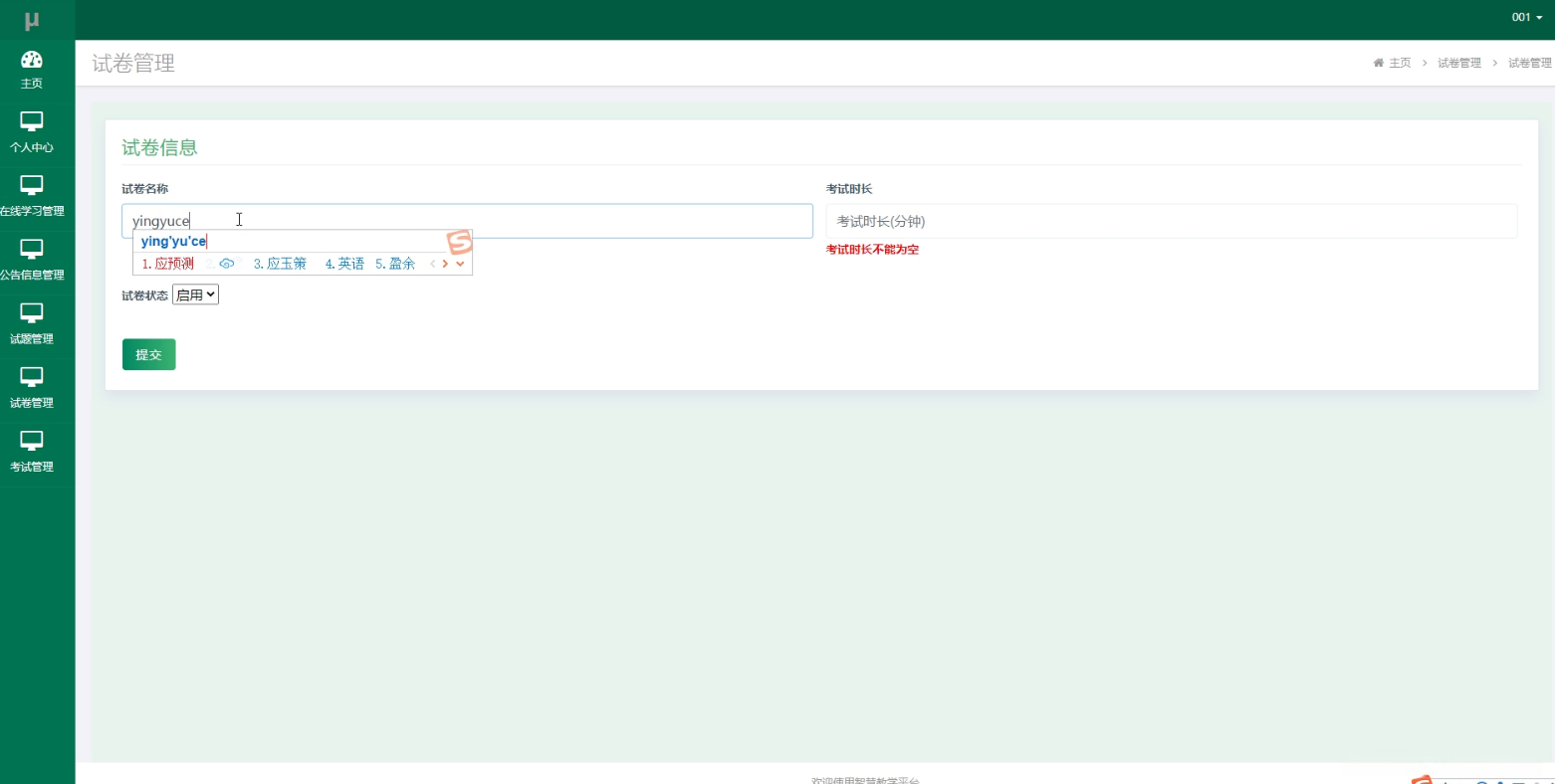The image size is (1555, 784).
Task: Click the 考试时长 minutes input field
Action: tap(1172, 221)
